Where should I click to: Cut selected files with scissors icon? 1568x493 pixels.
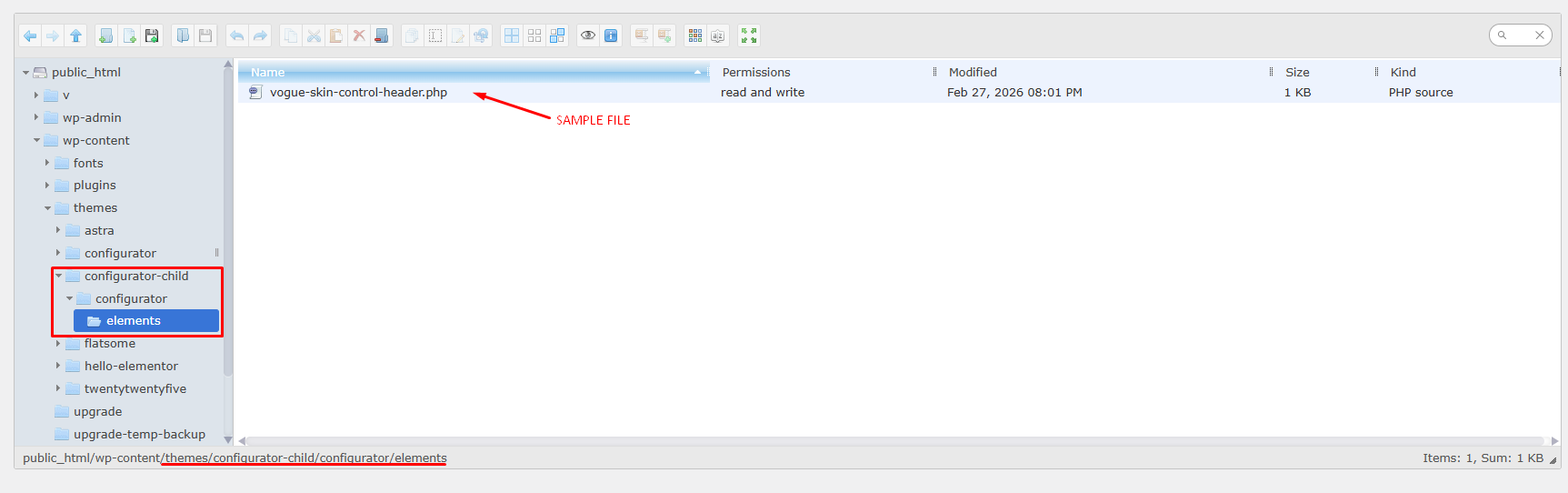[314, 35]
